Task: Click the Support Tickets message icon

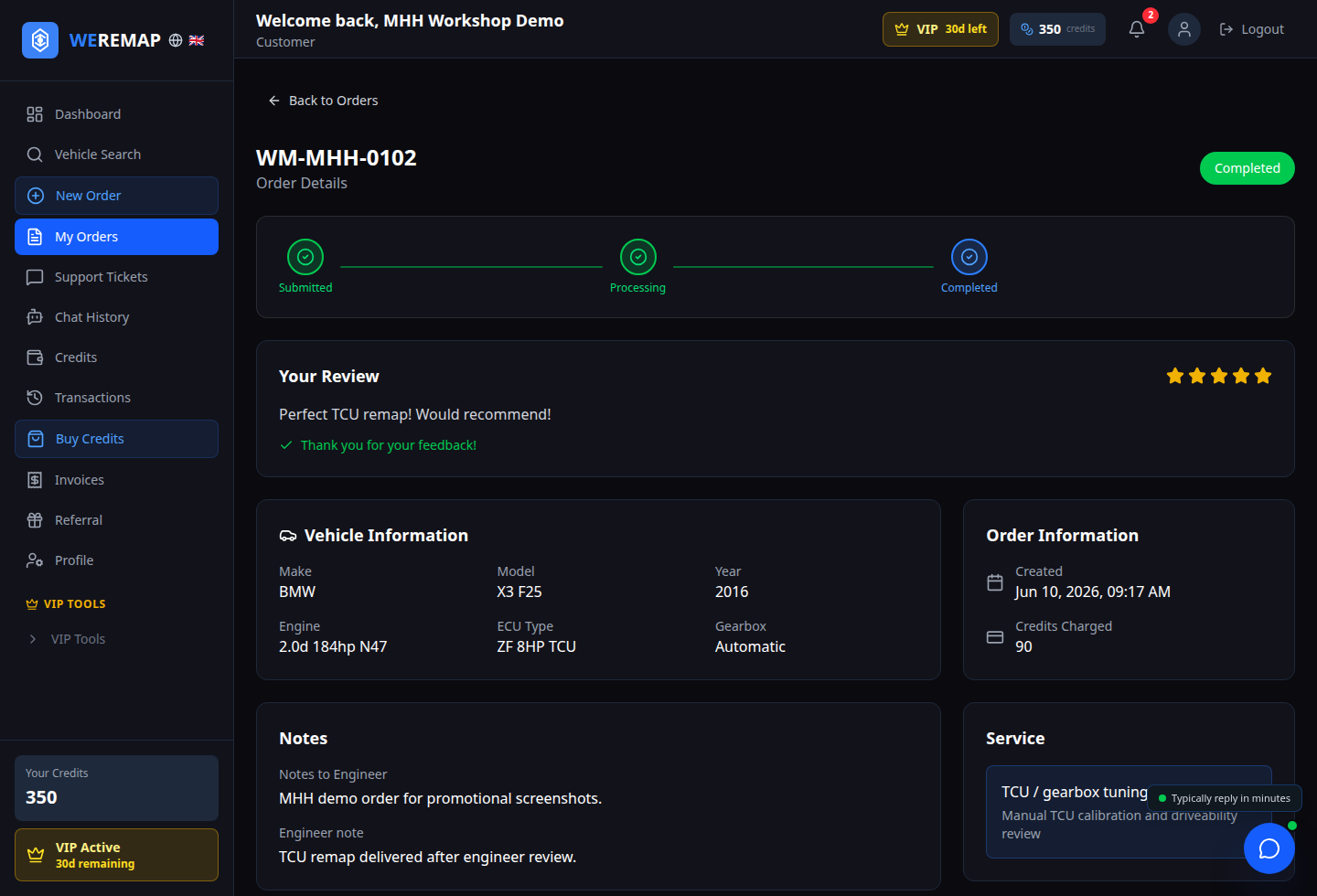Action: [35, 277]
